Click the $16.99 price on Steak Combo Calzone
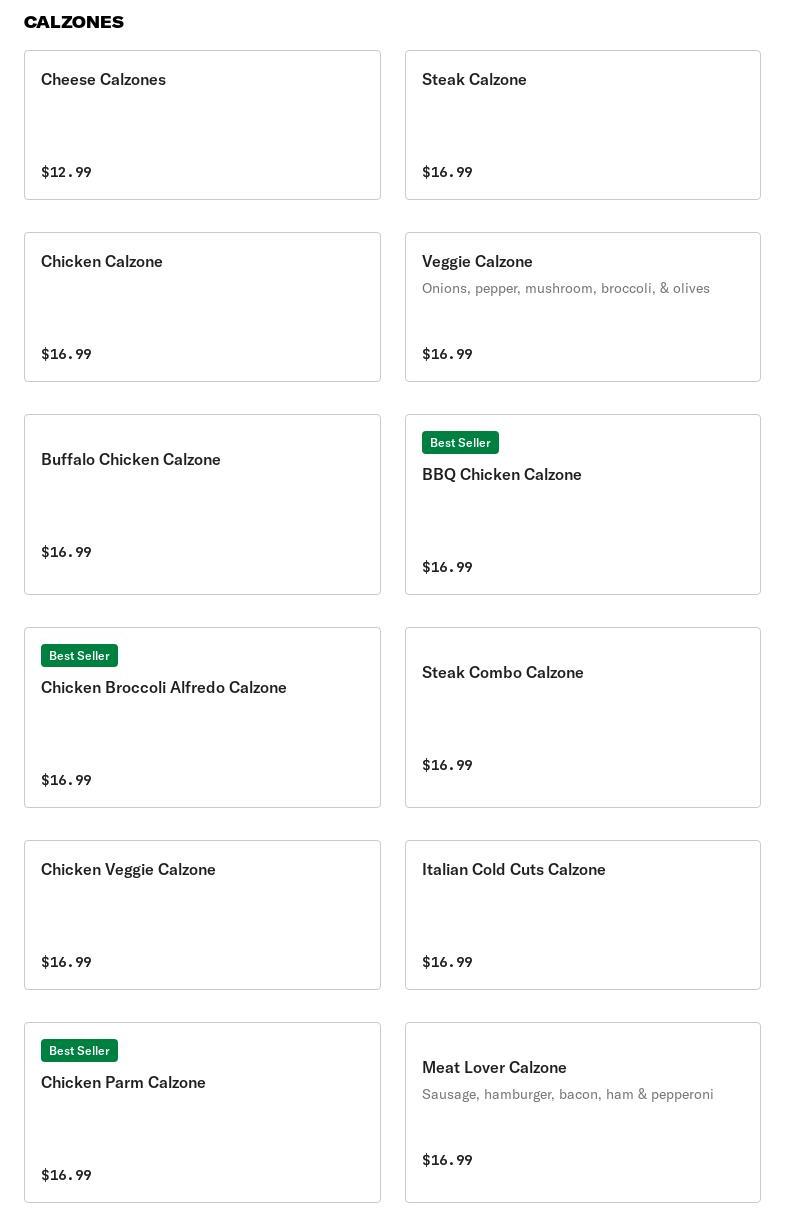This screenshot has height=1208, width=785. pos(447,765)
